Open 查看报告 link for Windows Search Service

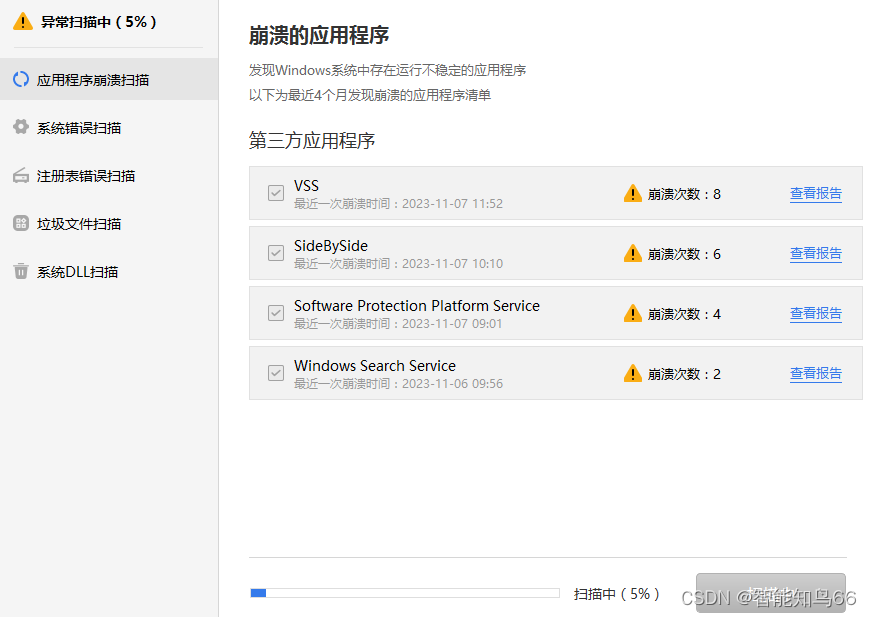click(816, 373)
